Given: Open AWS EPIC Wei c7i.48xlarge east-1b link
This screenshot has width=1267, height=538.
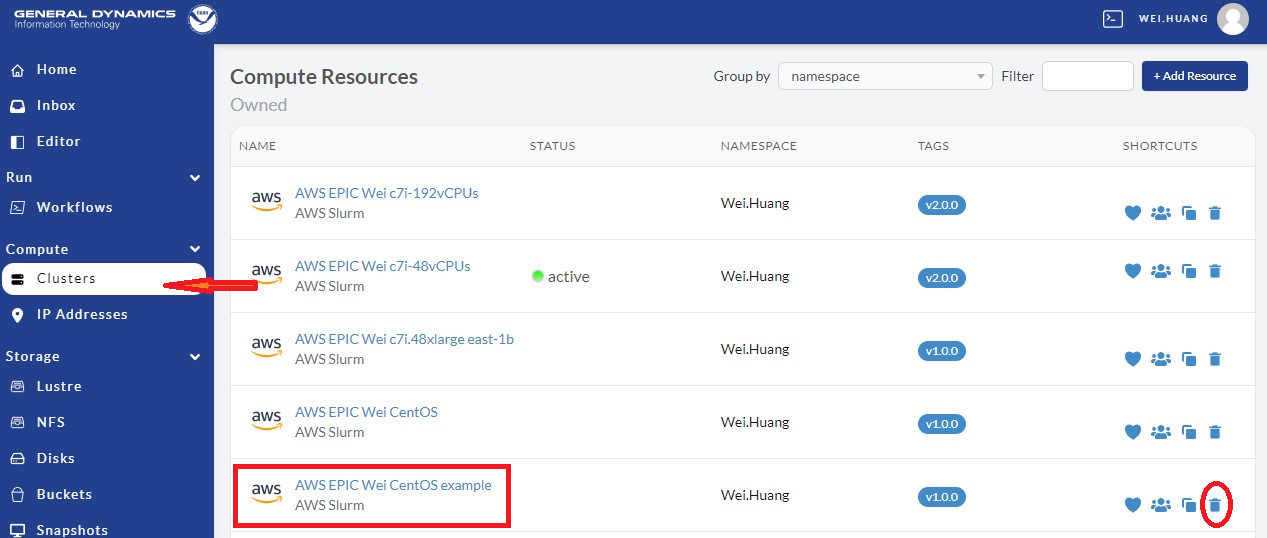Looking at the screenshot, I should (404, 339).
